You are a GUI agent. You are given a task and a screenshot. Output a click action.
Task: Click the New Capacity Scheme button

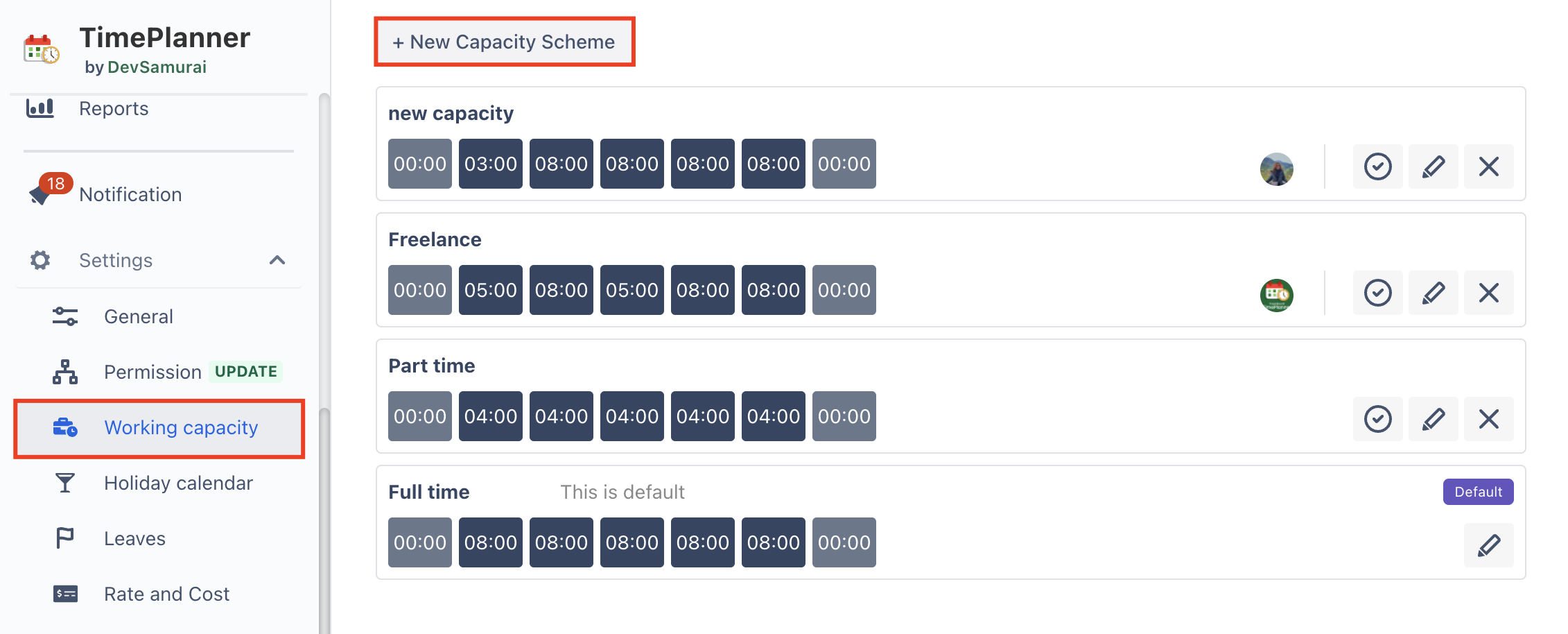tap(504, 42)
